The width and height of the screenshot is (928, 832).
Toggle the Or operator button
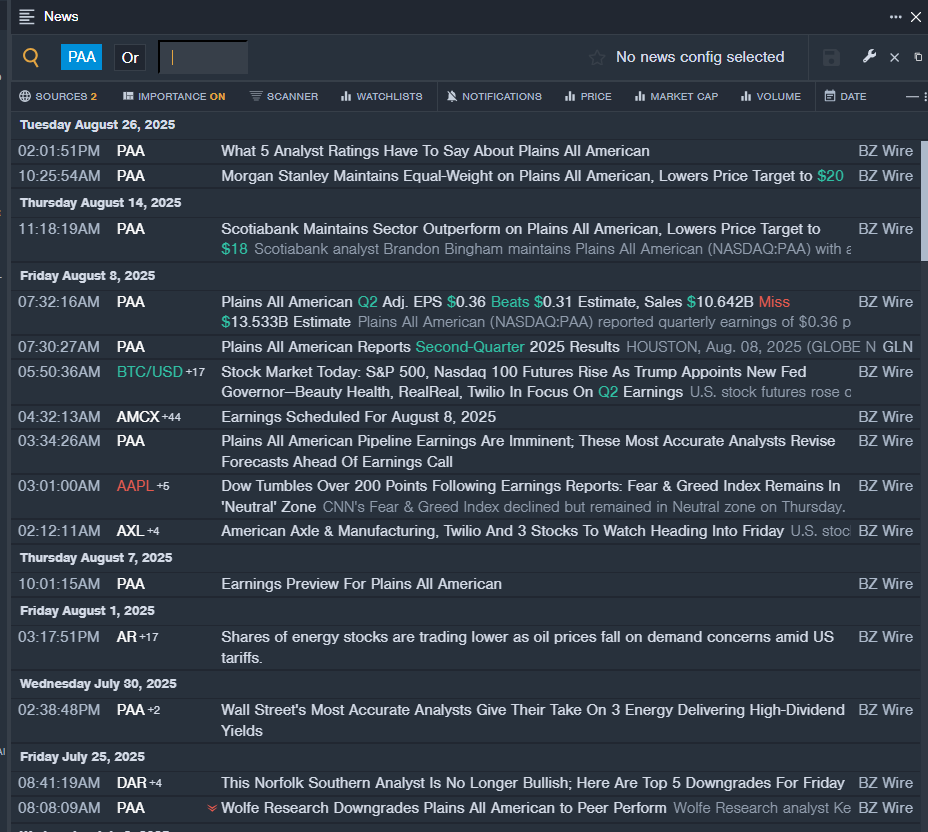[x=130, y=57]
